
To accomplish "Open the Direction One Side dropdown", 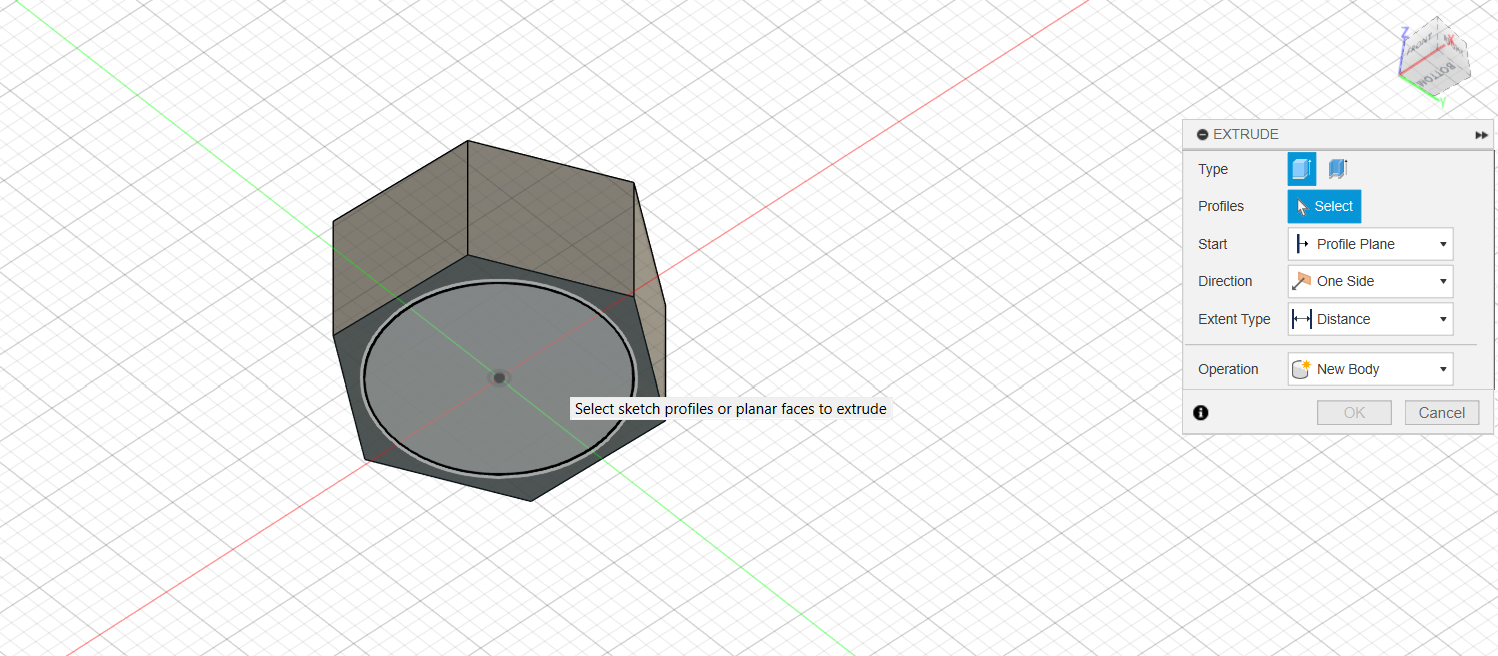I will coord(1370,281).
